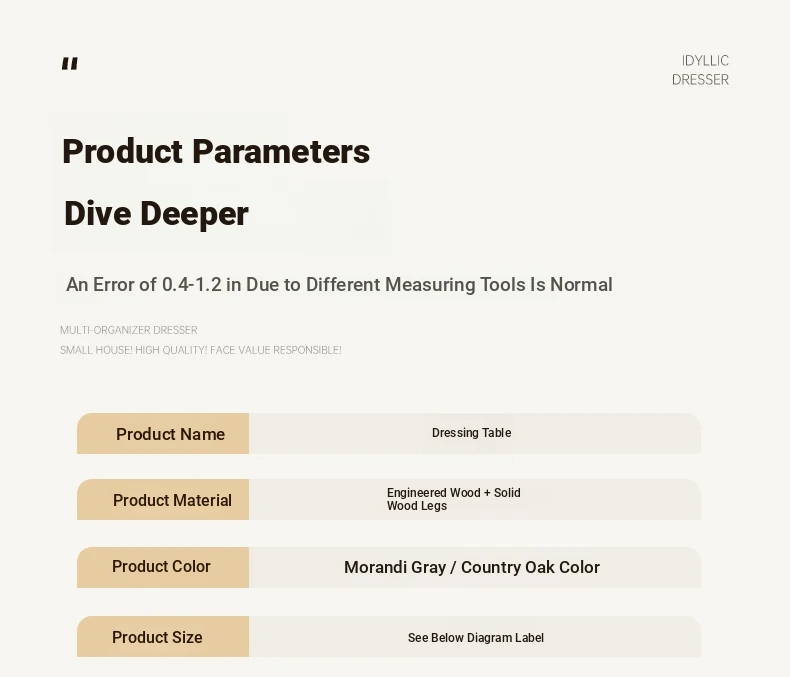The image size is (790, 677).
Task: Select the Product Parameters heading
Action: pos(216,152)
